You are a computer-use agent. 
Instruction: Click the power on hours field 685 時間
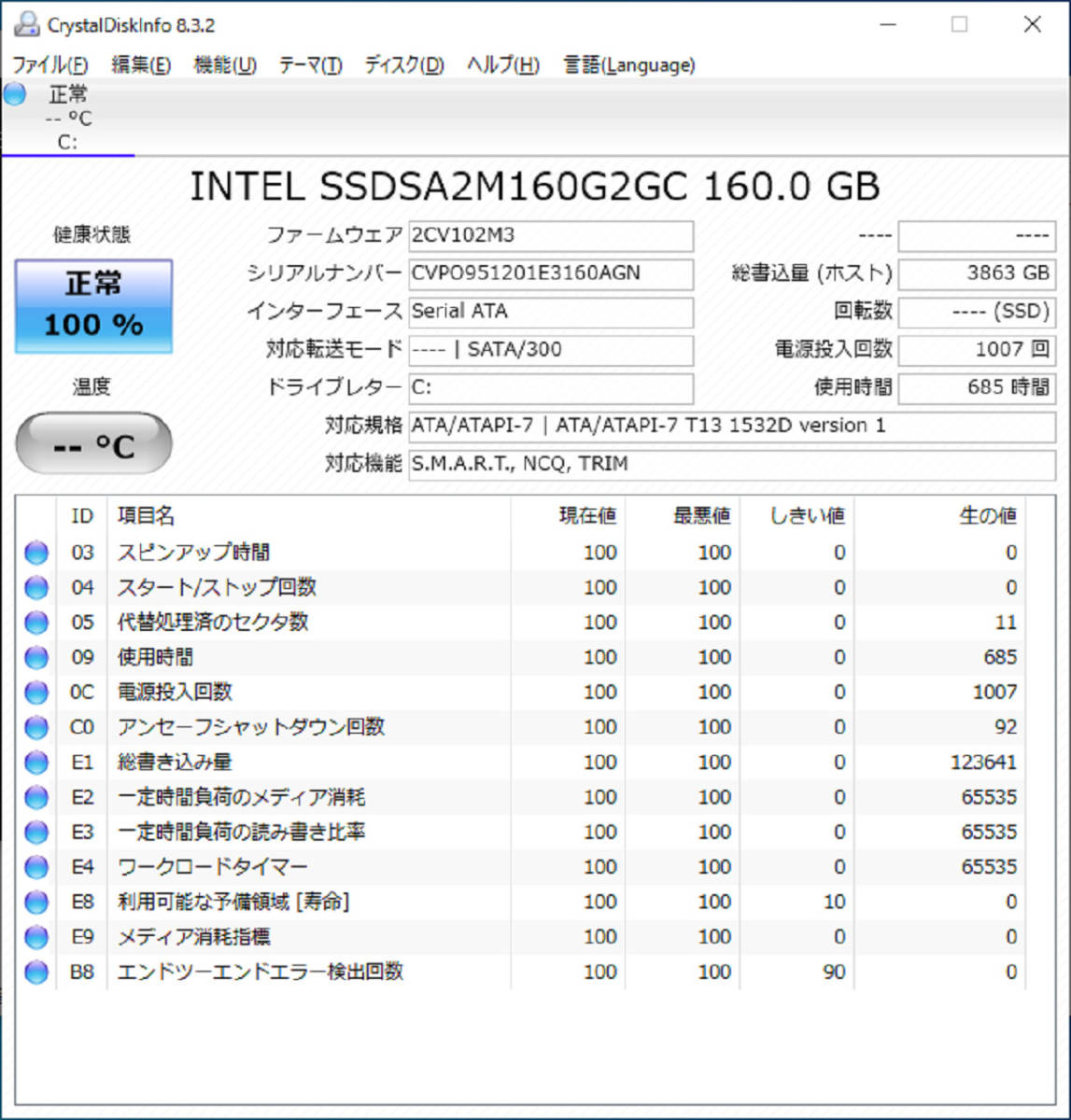pos(977,388)
